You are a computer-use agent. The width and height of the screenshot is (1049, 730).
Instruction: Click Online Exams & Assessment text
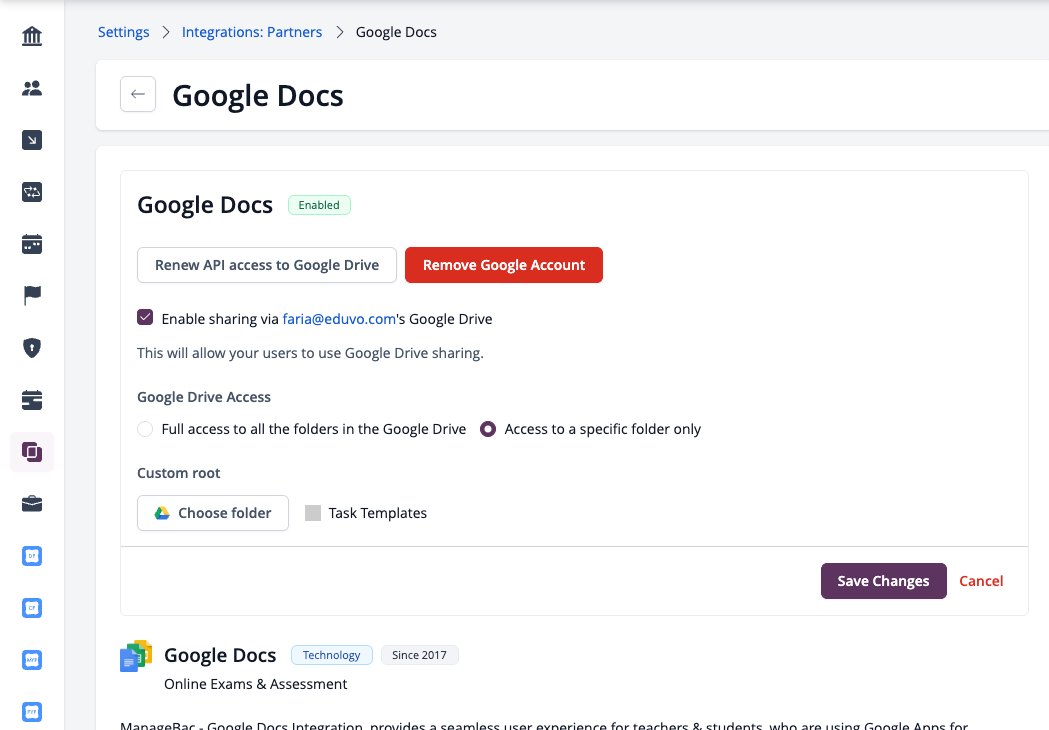[x=256, y=684]
